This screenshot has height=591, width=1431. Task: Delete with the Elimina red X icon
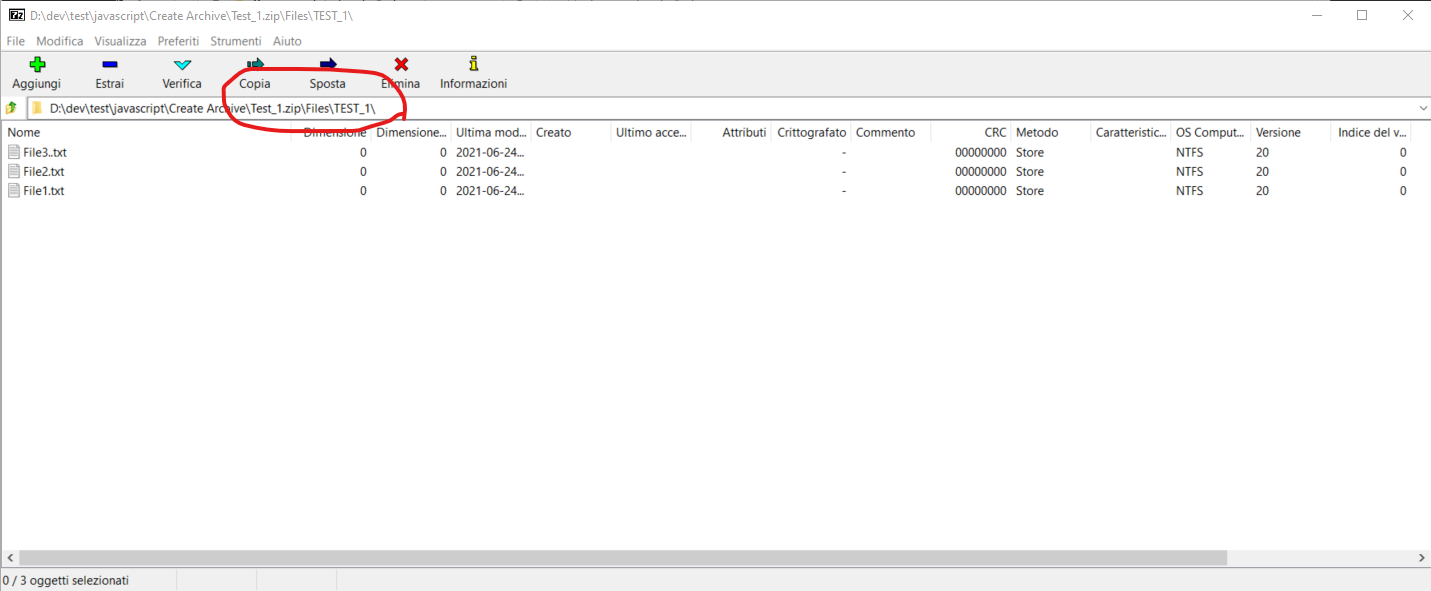tap(401, 65)
